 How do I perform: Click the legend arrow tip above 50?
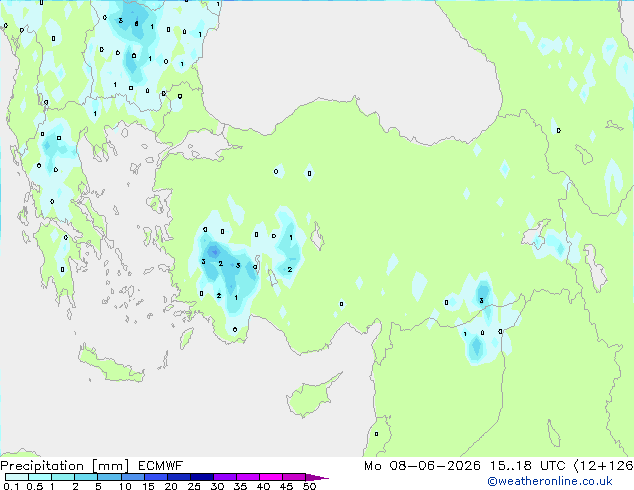(x=317, y=477)
